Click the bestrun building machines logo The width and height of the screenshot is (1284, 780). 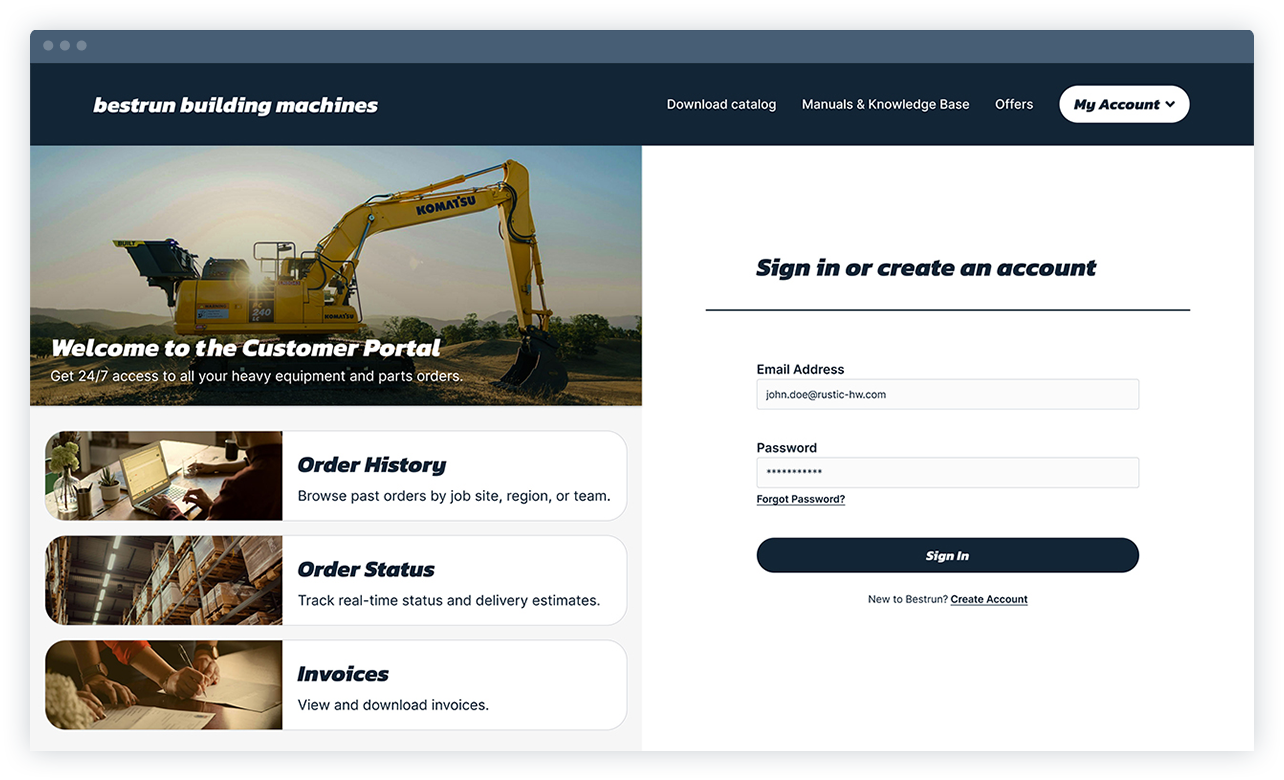click(235, 104)
